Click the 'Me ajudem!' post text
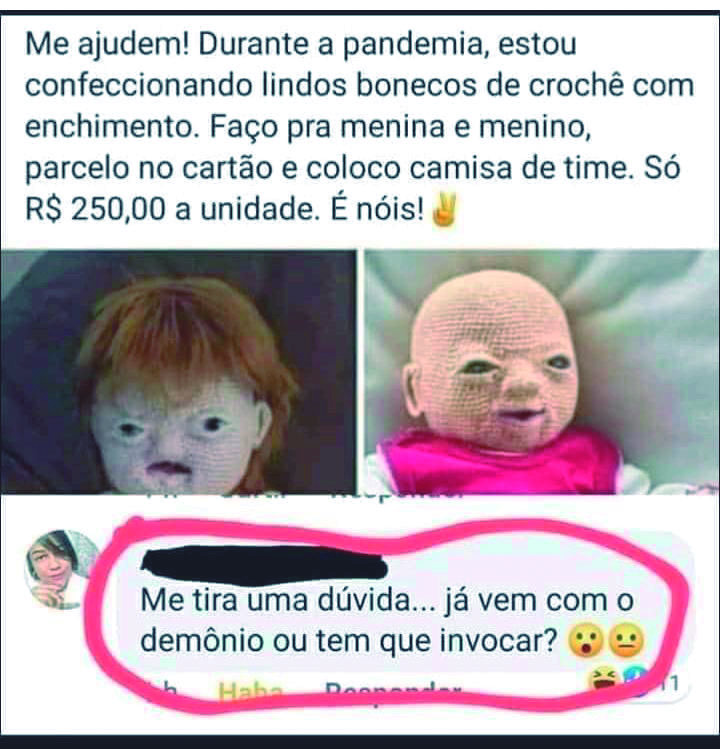Image resolution: width=720 pixels, height=749 pixels. pos(108,44)
